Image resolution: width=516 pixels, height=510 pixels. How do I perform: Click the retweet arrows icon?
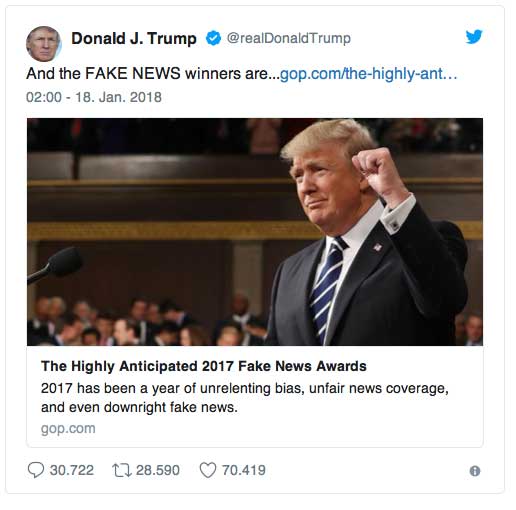click(x=122, y=470)
